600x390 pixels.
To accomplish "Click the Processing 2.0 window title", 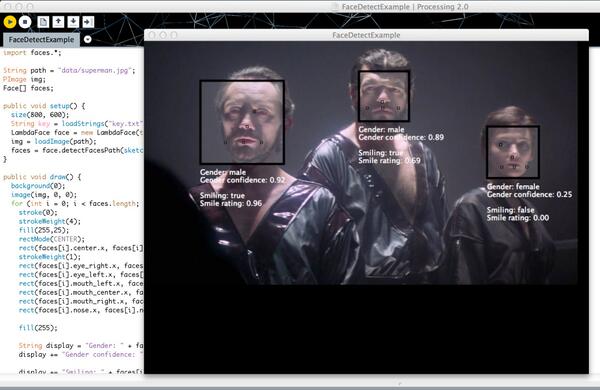I will pyautogui.click(x=405, y=7).
